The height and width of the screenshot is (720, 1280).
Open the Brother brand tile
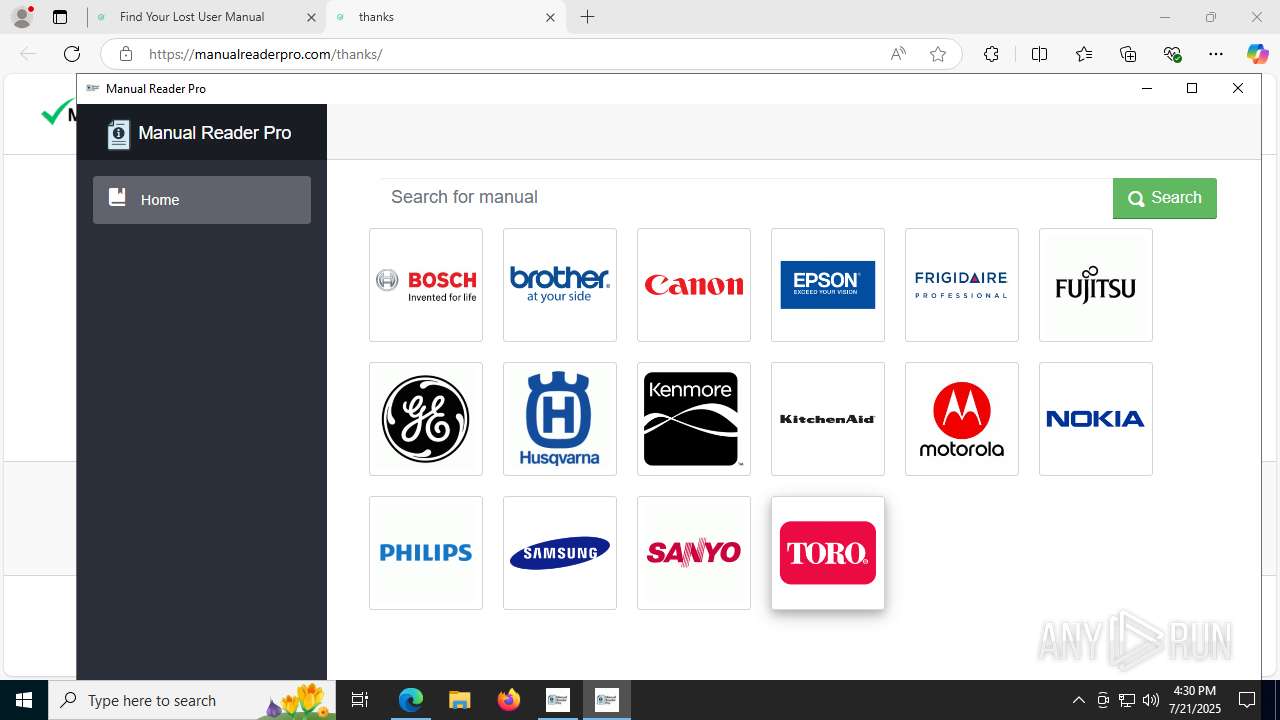coord(560,285)
